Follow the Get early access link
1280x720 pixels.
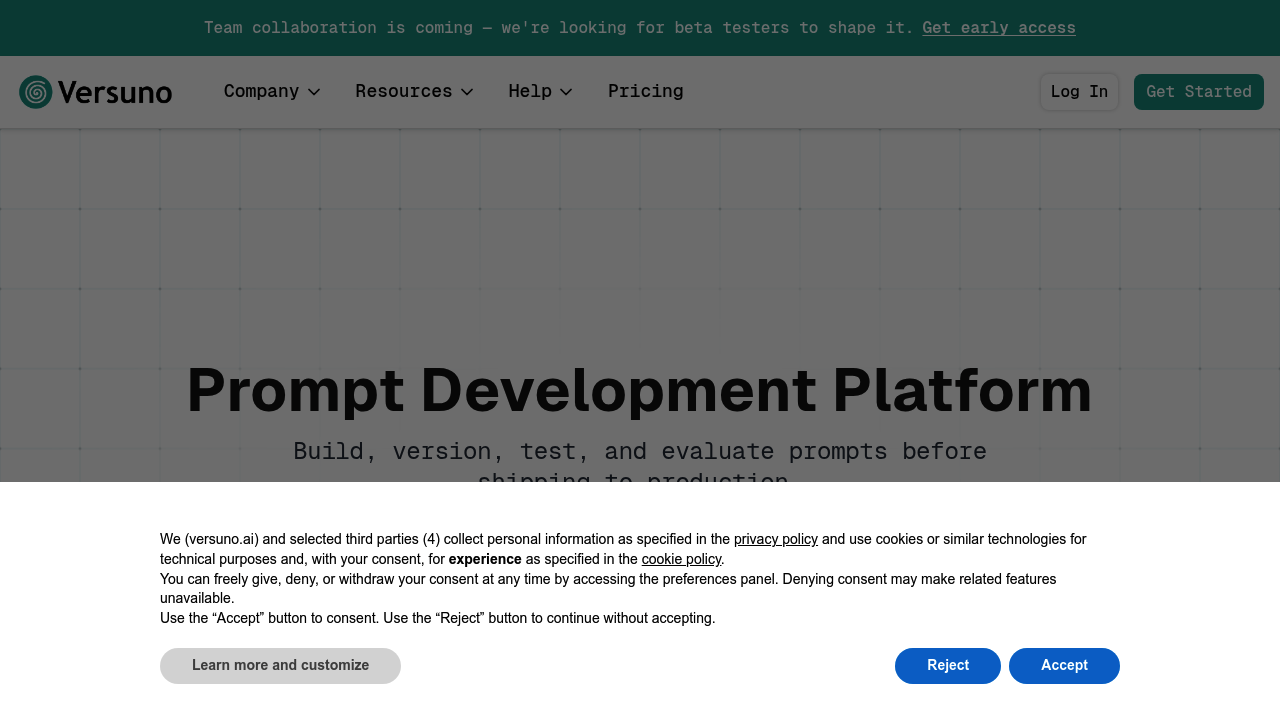click(x=999, y=28)
